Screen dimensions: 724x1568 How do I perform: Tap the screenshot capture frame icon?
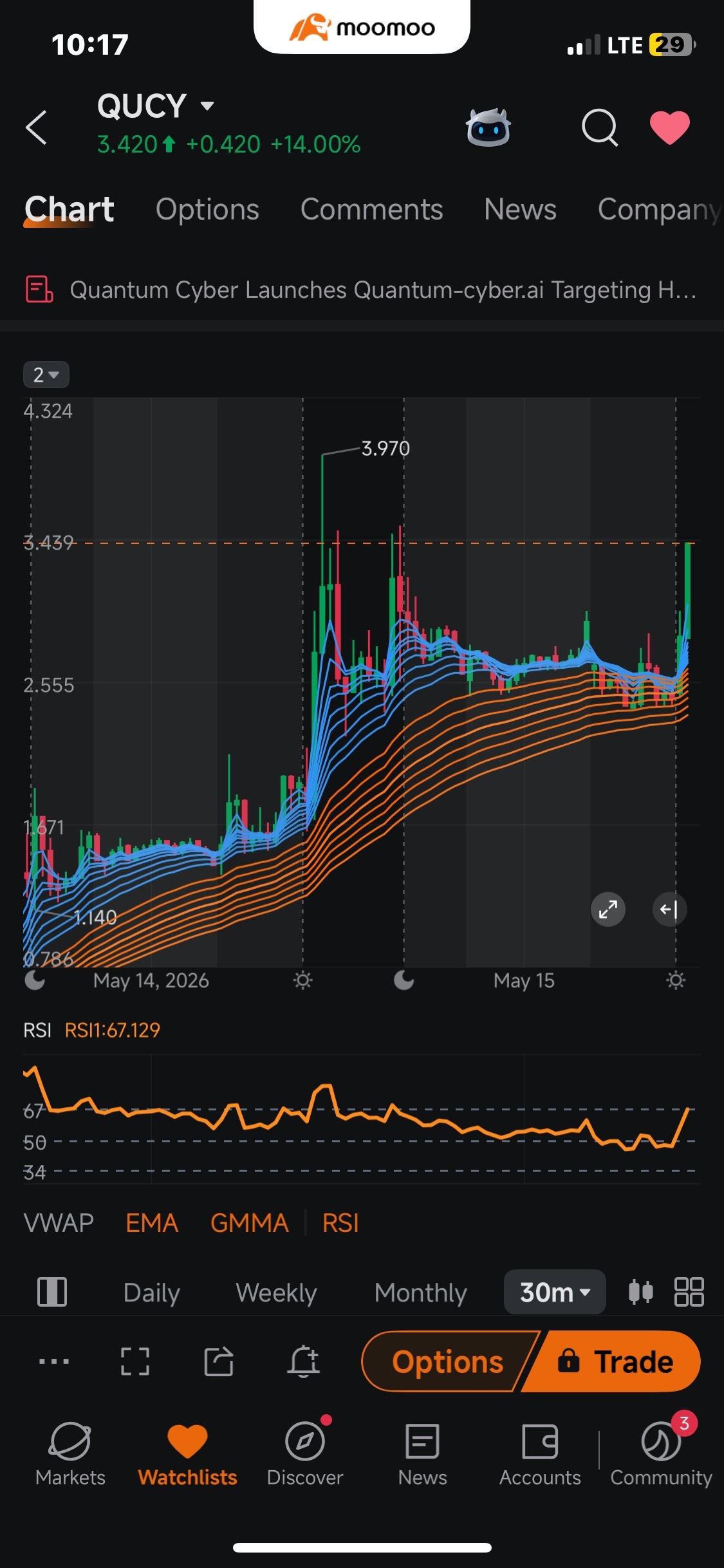(x=135, y=1361)
